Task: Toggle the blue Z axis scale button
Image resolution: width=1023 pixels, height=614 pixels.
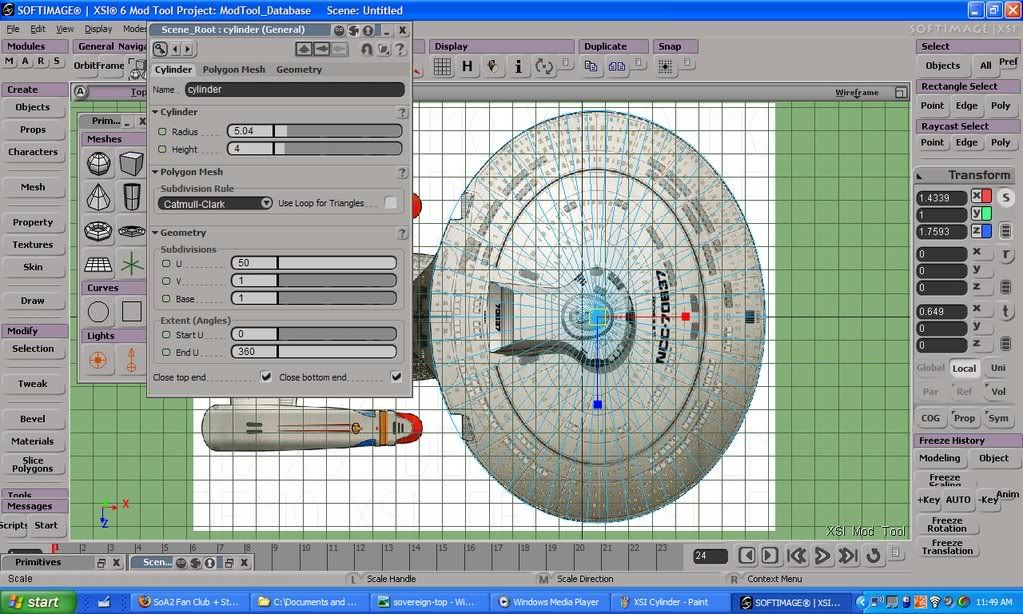Action: (x=981, y=230)
